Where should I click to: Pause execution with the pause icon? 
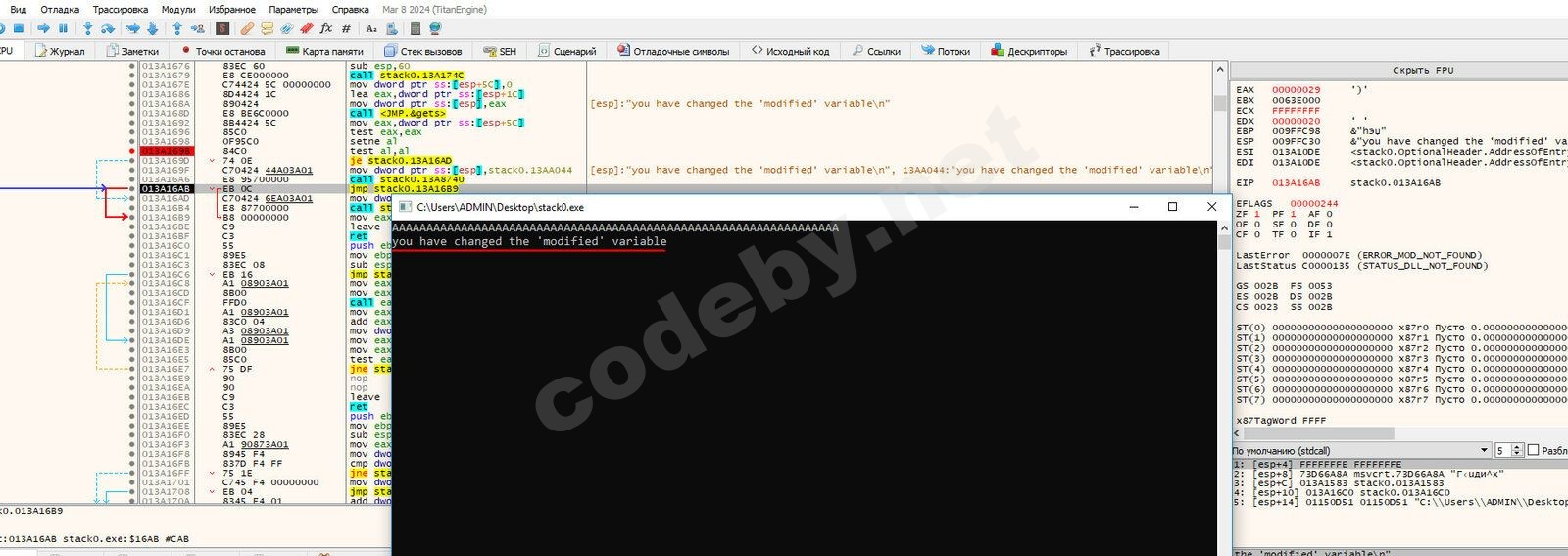[63, 28]
